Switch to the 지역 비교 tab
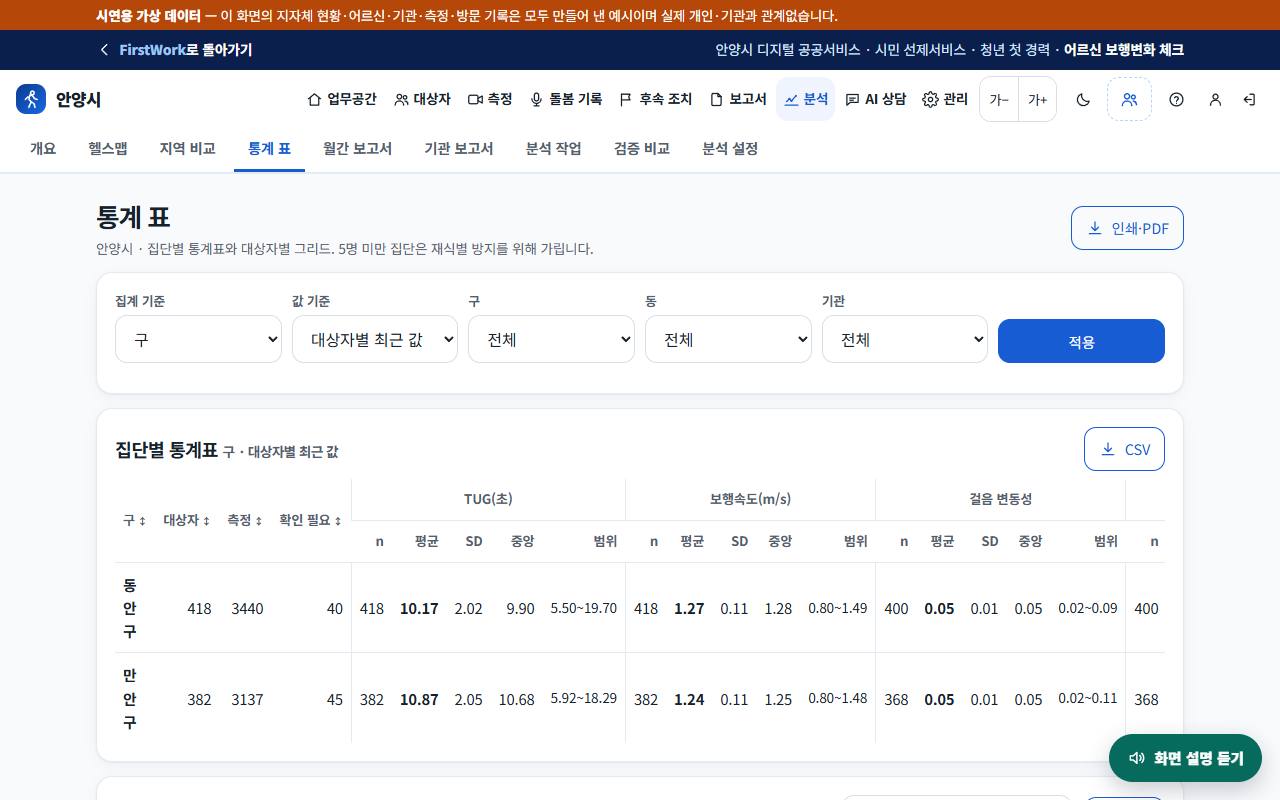1280x800 pixels. click(x=187, y=148)
